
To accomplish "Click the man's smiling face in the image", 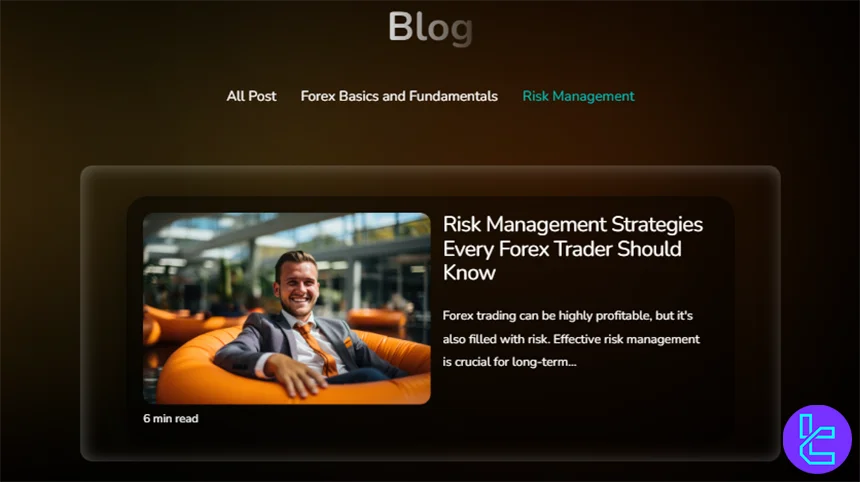I will pos(297,288).
